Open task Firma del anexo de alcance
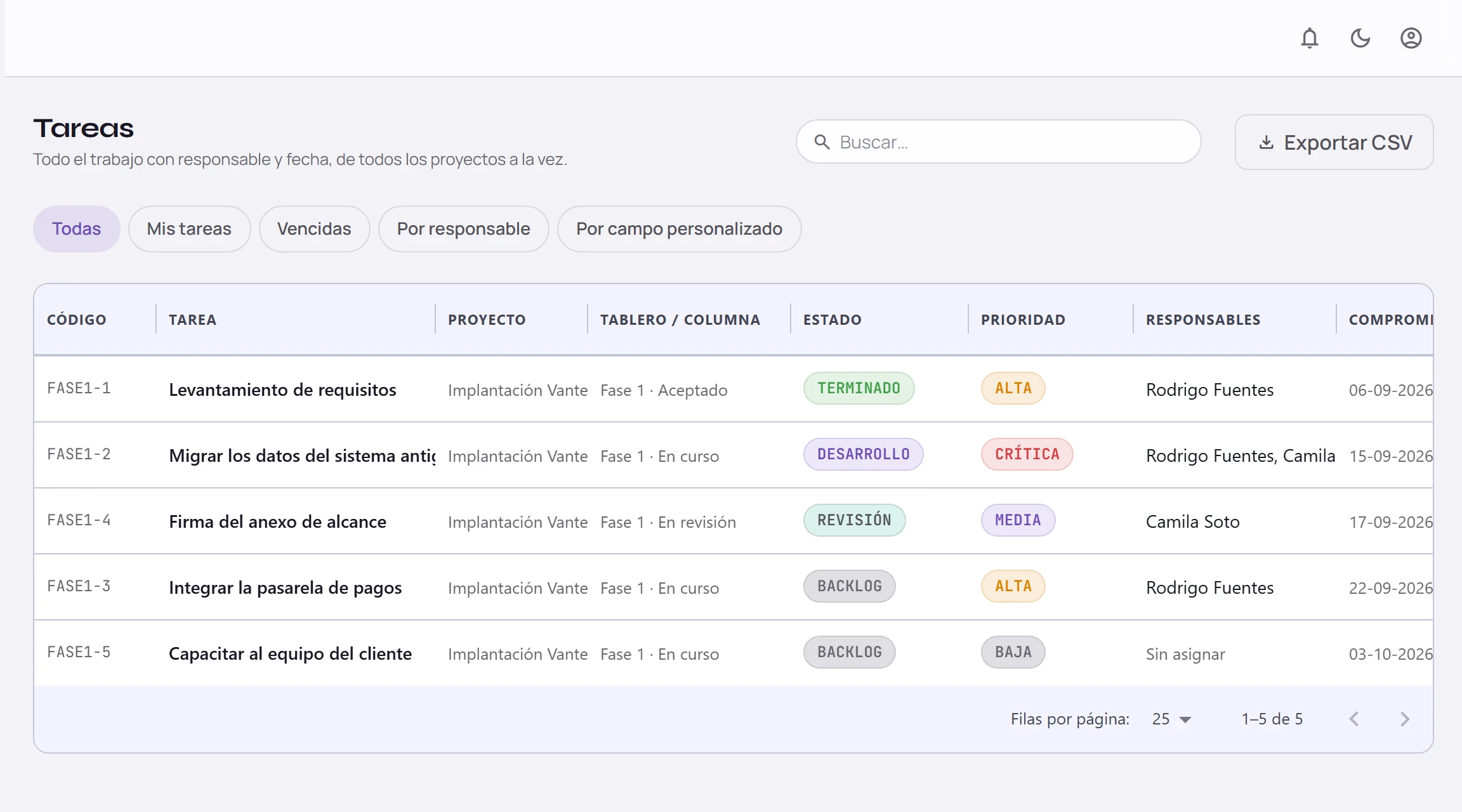This screenshot has height=812, width=1462. [277, 521]
